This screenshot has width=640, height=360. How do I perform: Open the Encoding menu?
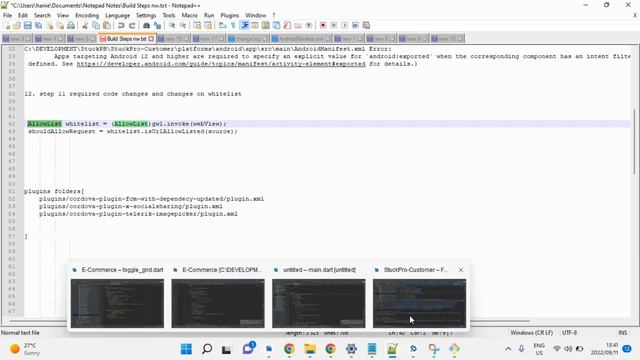87,15
